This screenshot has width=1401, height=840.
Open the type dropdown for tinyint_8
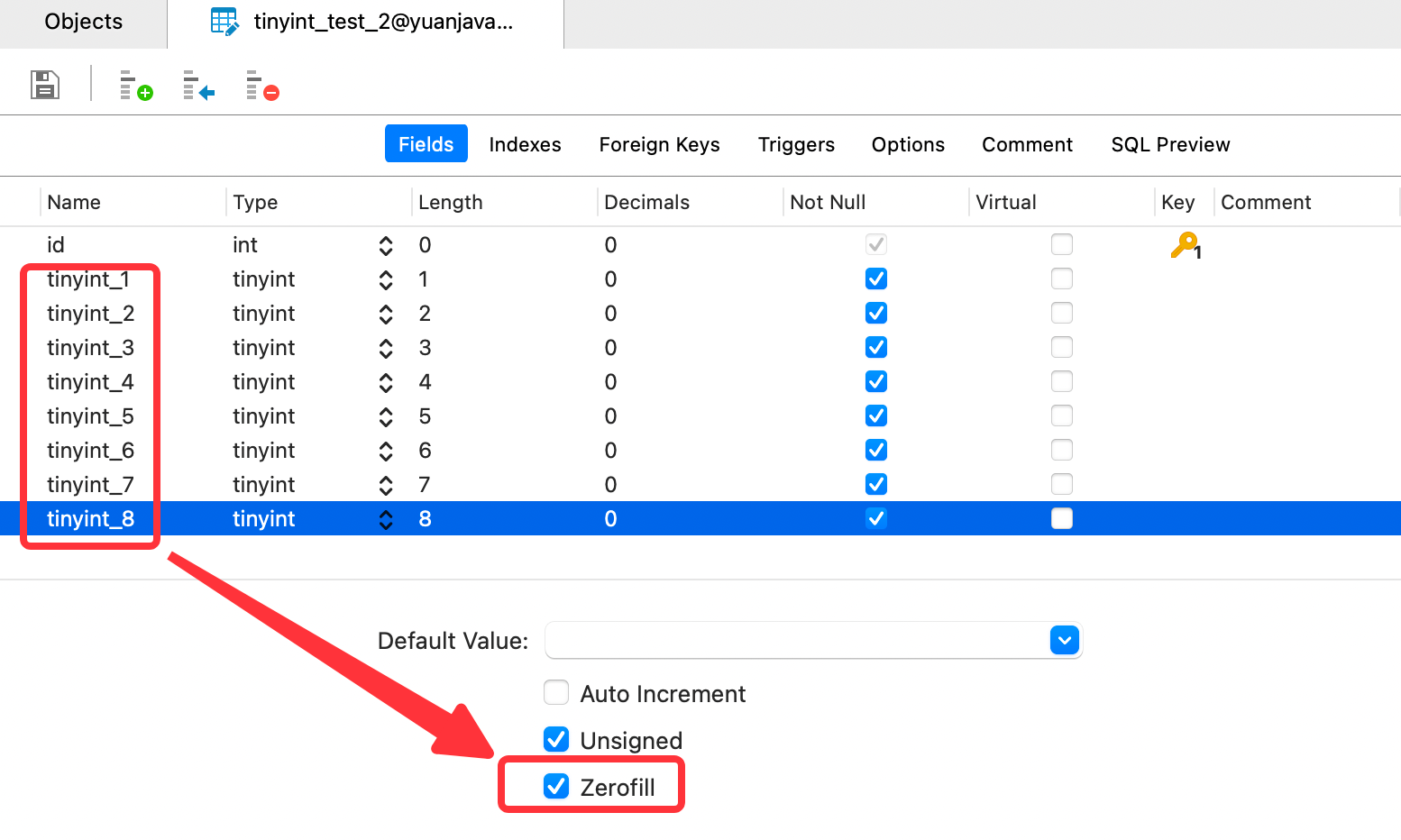386,519
